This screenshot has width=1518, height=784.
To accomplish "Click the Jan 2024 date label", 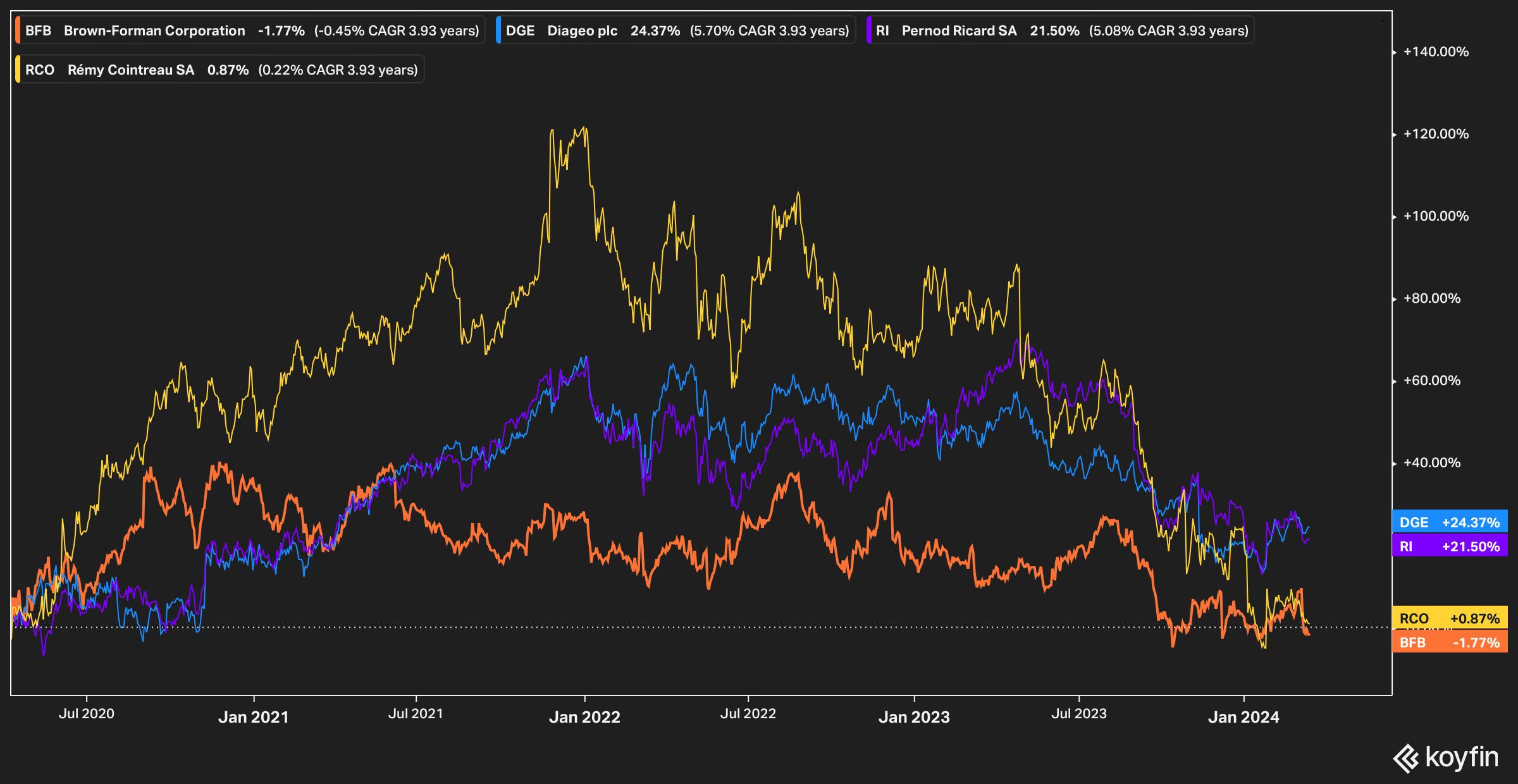I will (x=1243, y=717).
